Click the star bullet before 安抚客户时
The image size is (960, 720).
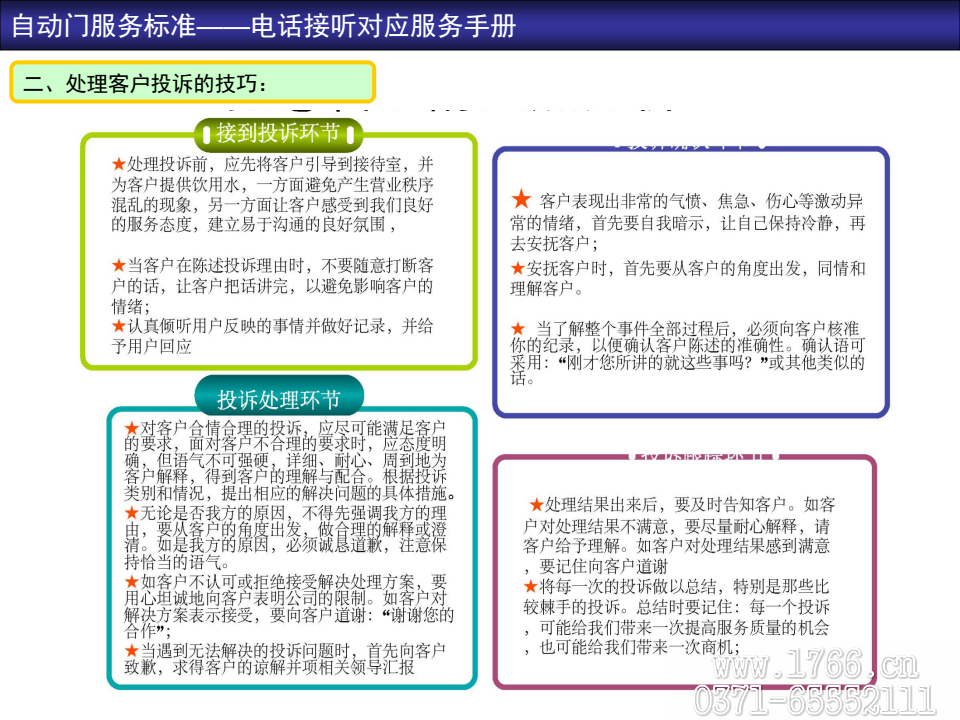(517, 268)
